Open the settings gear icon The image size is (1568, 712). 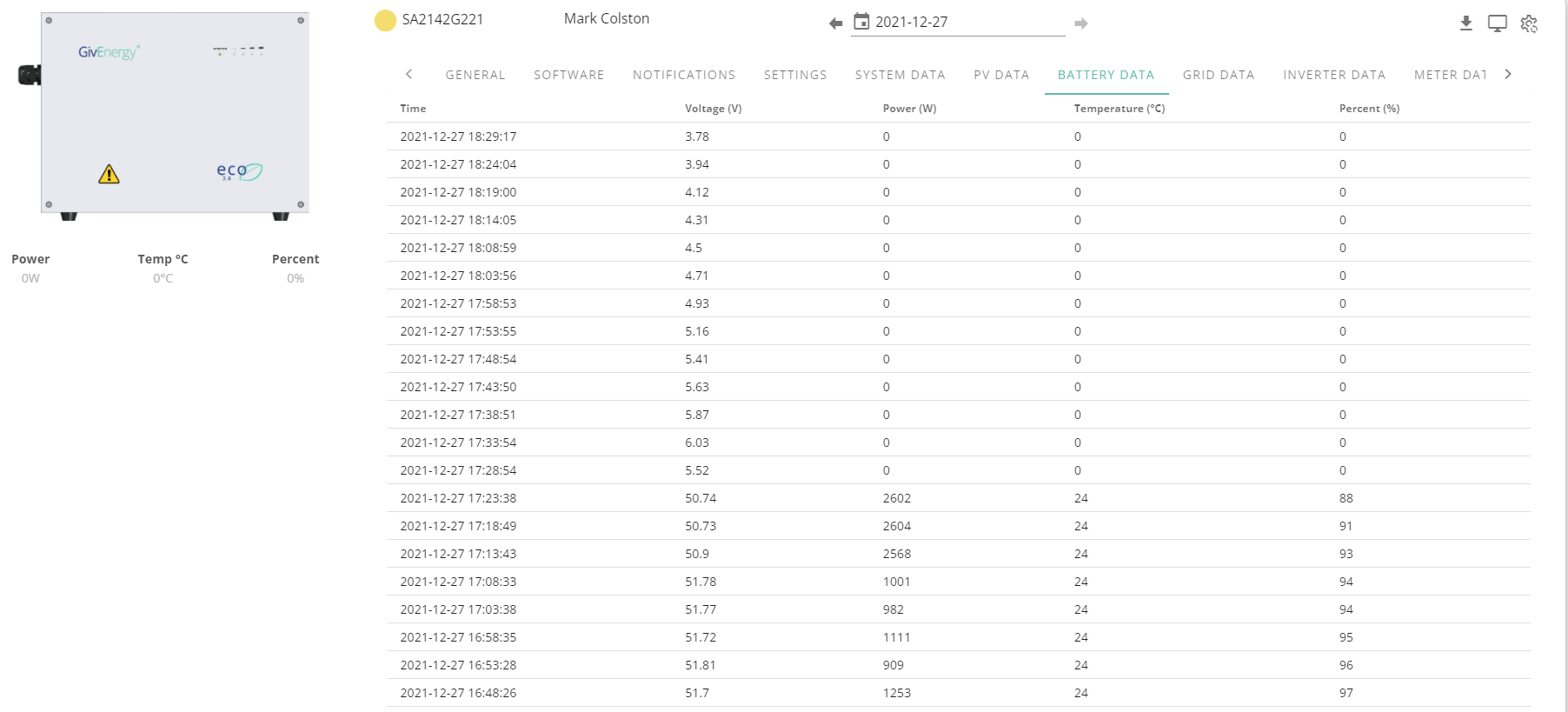1529,23
